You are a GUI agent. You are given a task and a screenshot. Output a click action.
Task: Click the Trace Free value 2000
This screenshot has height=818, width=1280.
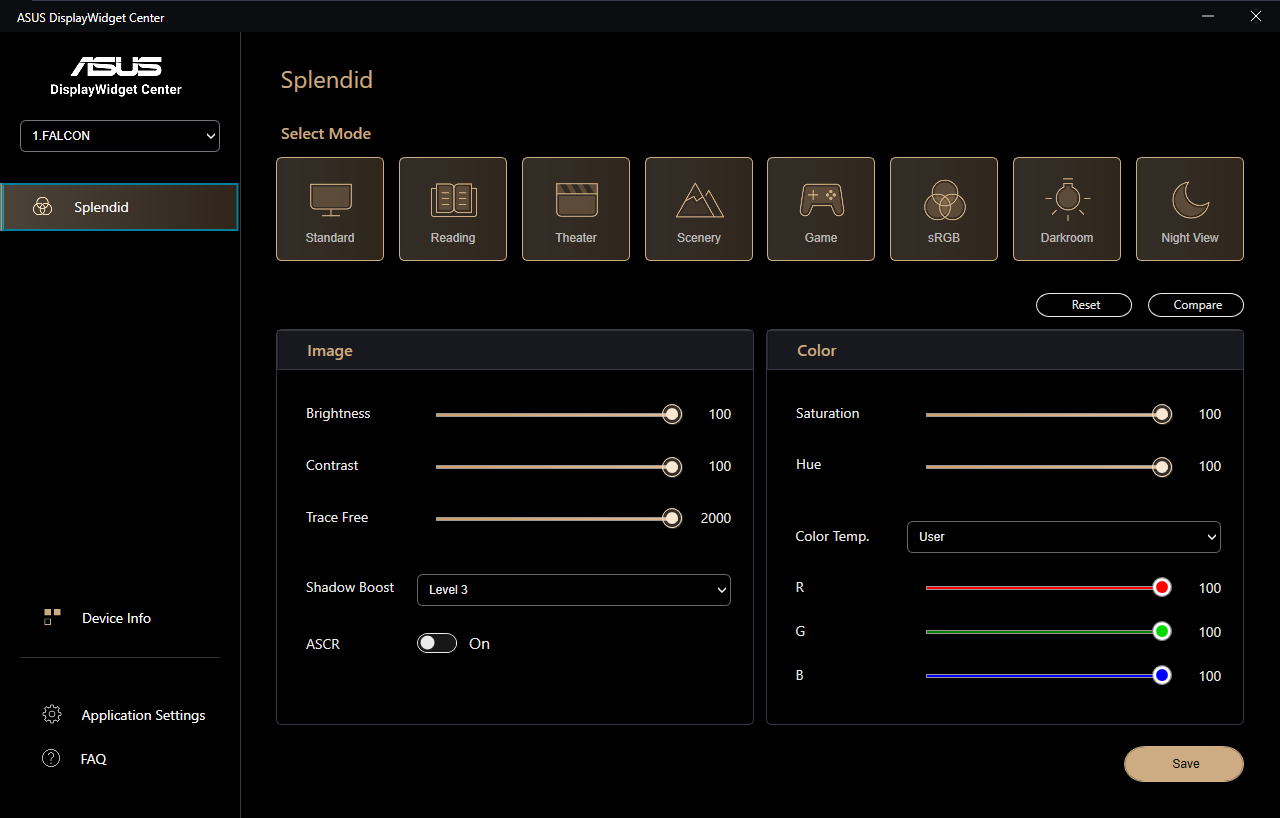click(x=716, y=518)
